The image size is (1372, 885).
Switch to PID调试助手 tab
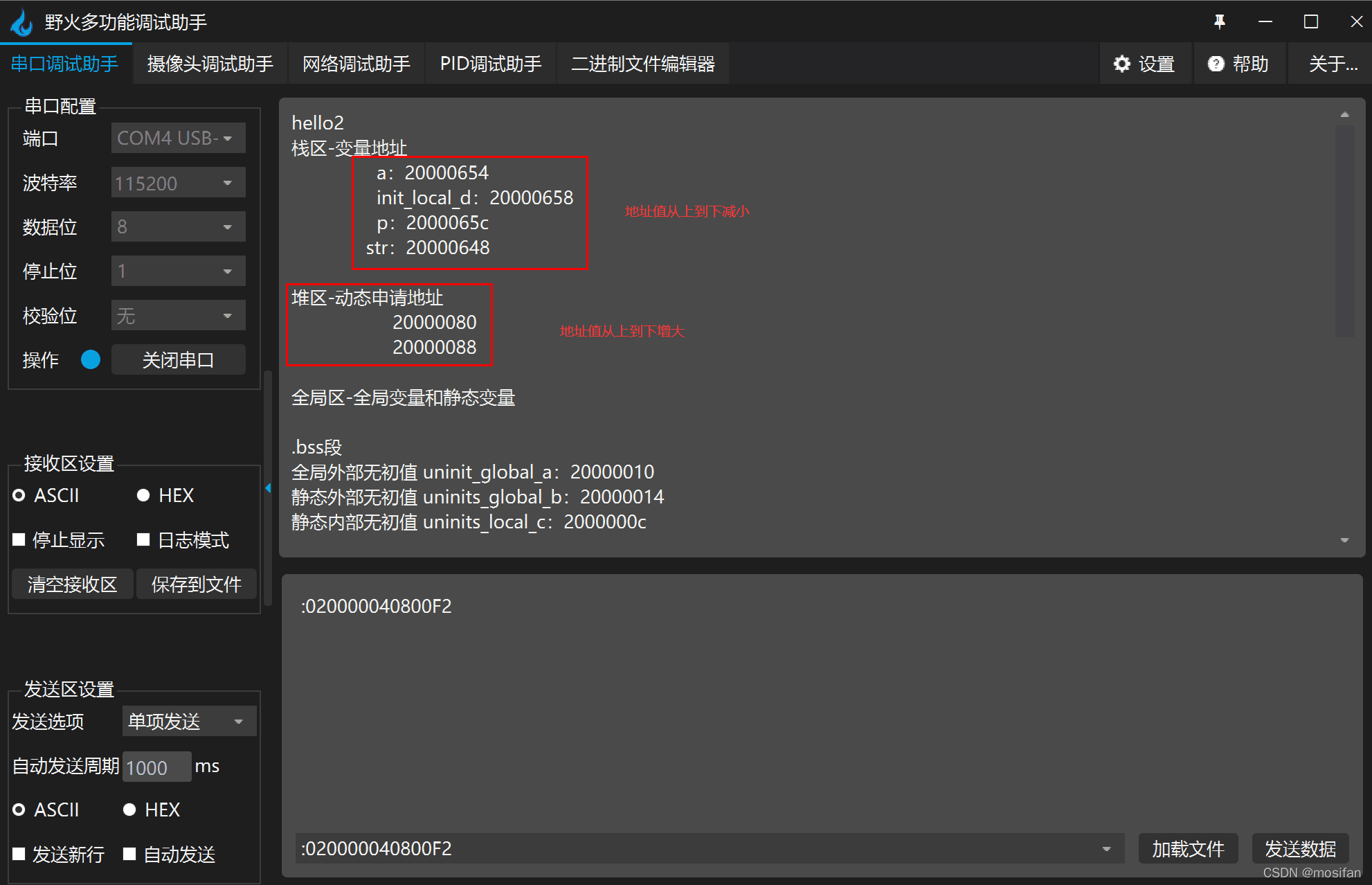[x=491, y=64]
